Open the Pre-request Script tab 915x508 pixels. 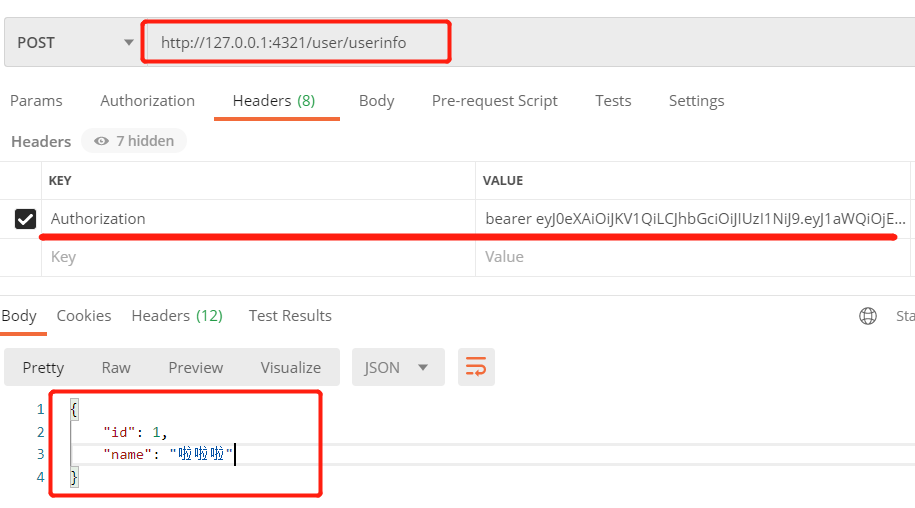(x=494, y=101)
